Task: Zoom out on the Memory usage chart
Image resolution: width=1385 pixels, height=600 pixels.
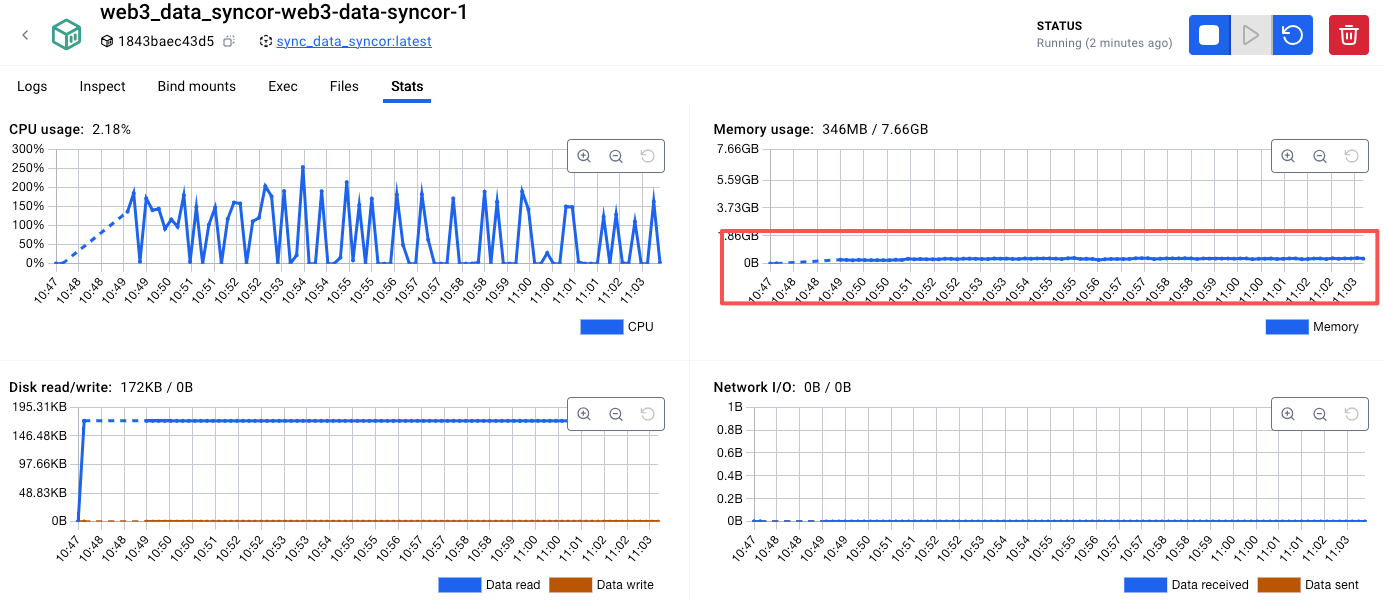Action: tap(1320, 156)
